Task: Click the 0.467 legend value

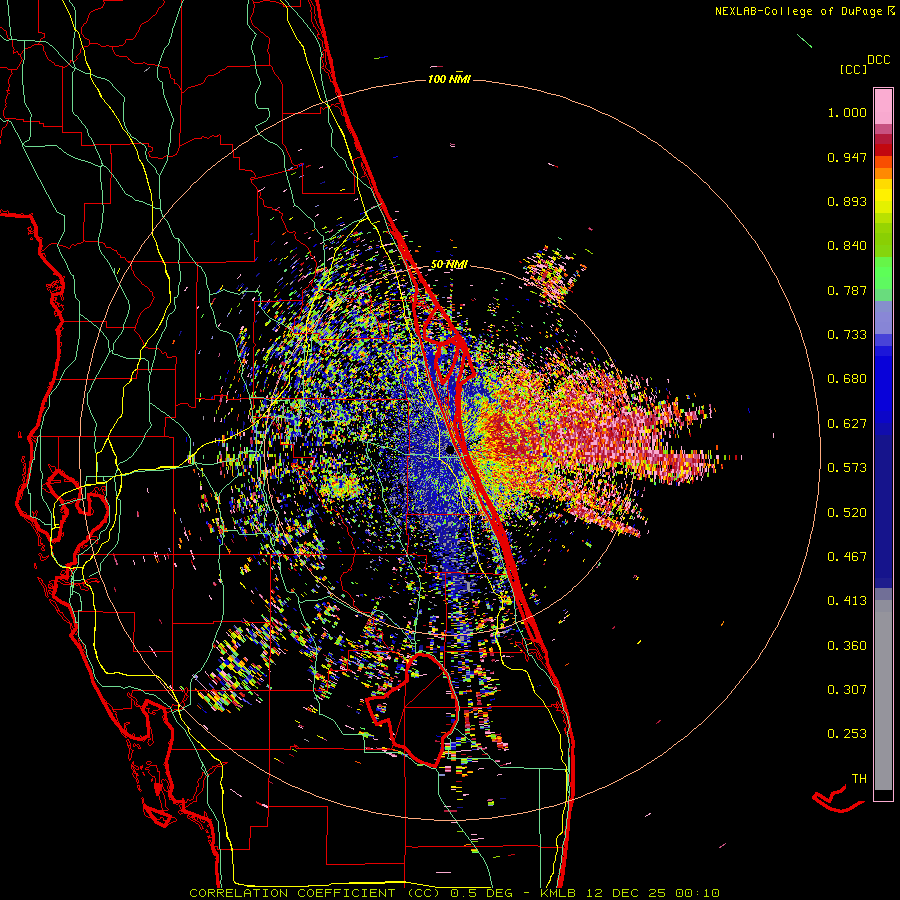Action: [847, 557]
